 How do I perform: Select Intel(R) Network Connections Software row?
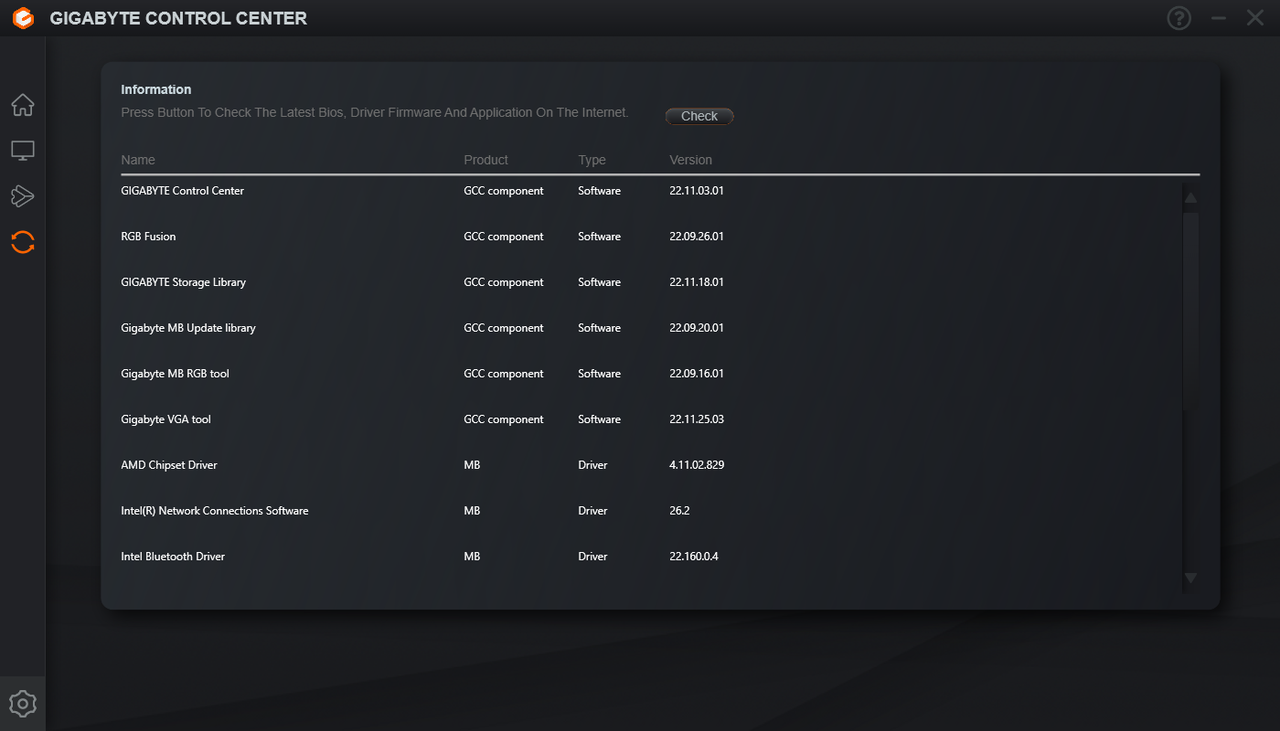click(650, 511)
